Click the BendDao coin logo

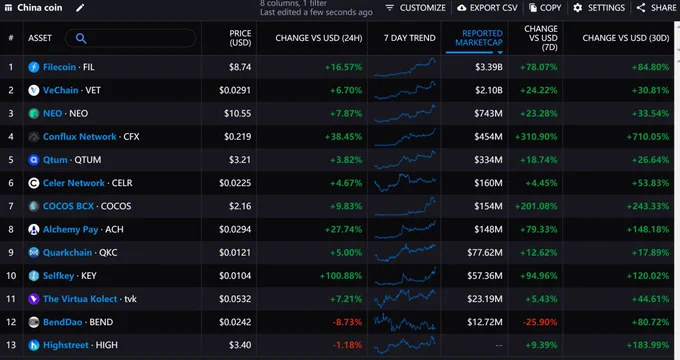click(x=33, y=322)
